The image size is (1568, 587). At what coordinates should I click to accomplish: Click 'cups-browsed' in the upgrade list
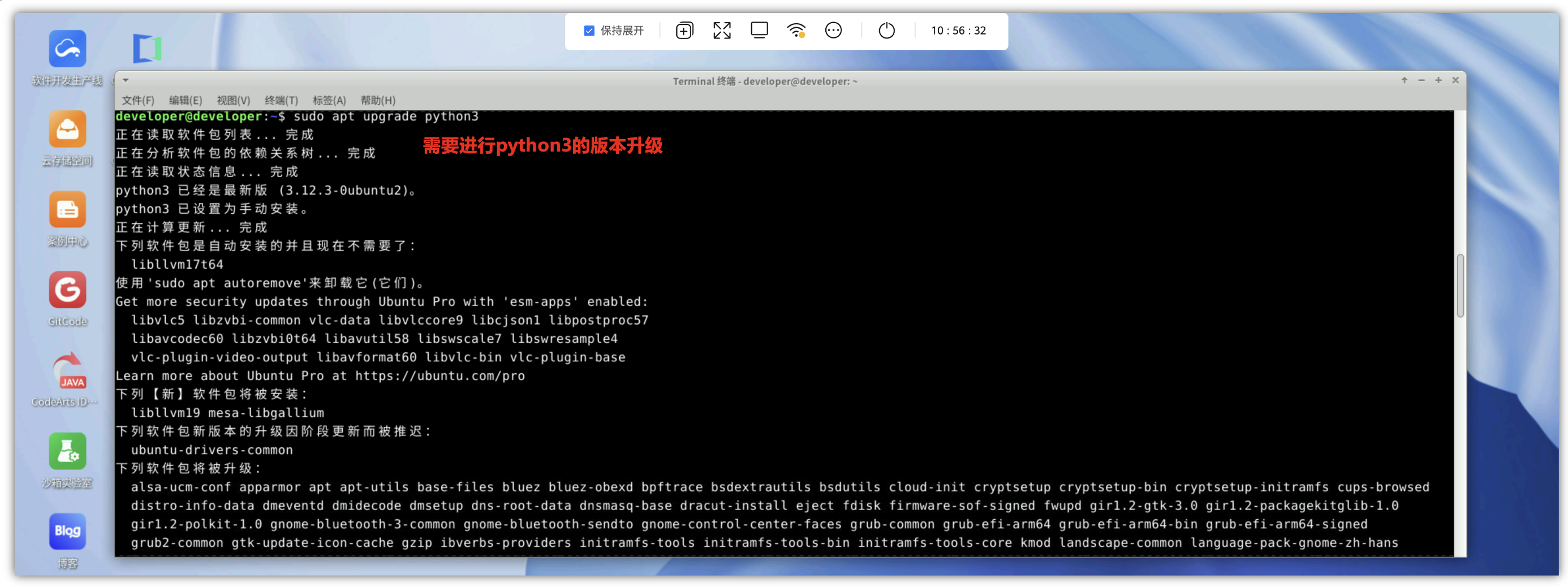[1383, 487]
